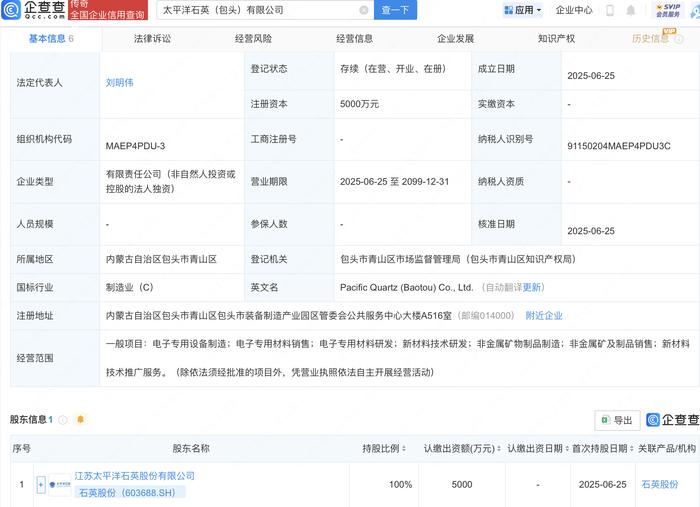Click the info icon next to 股东信息
Image resolution: width=700 pixels, height=507 pixels.
click(x=63, y=420)
